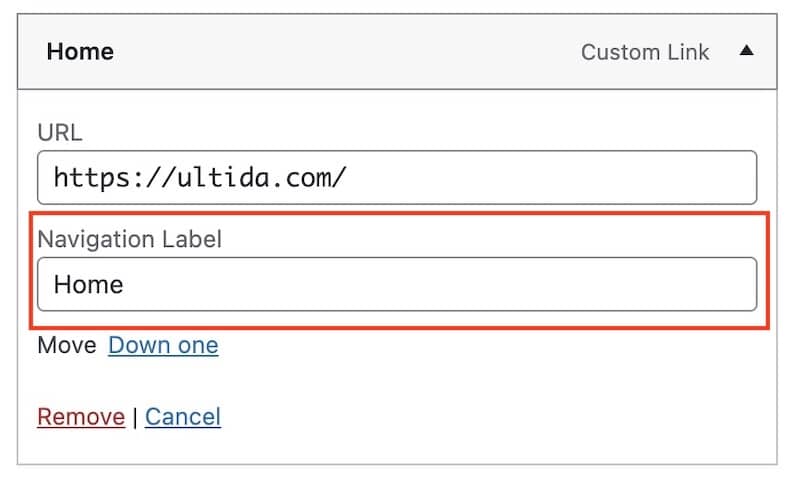
Task: Move the item using the Down one link
Action: click(163, 345)
